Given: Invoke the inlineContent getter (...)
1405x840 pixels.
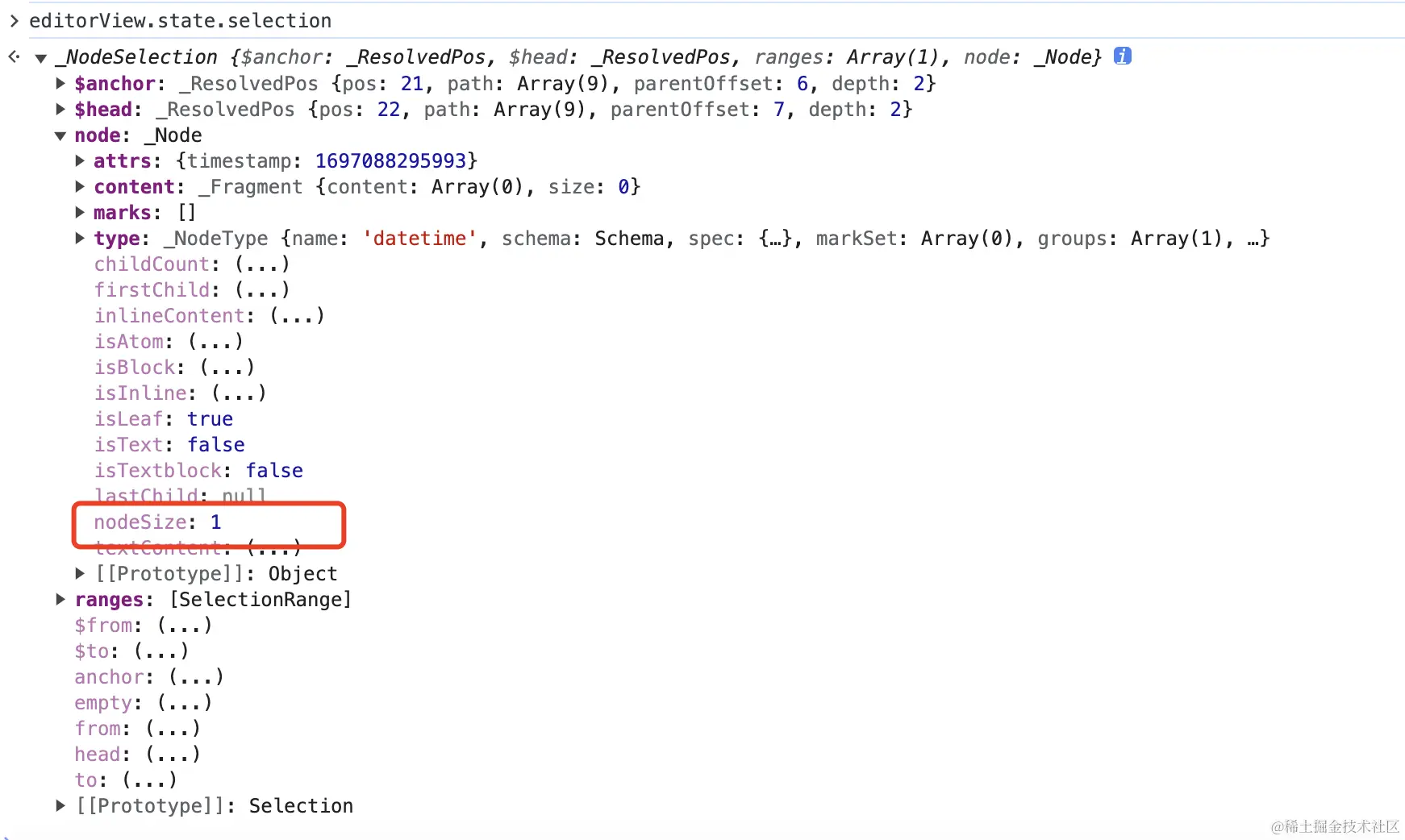Looking at the screenshot, I should (297, 315).
